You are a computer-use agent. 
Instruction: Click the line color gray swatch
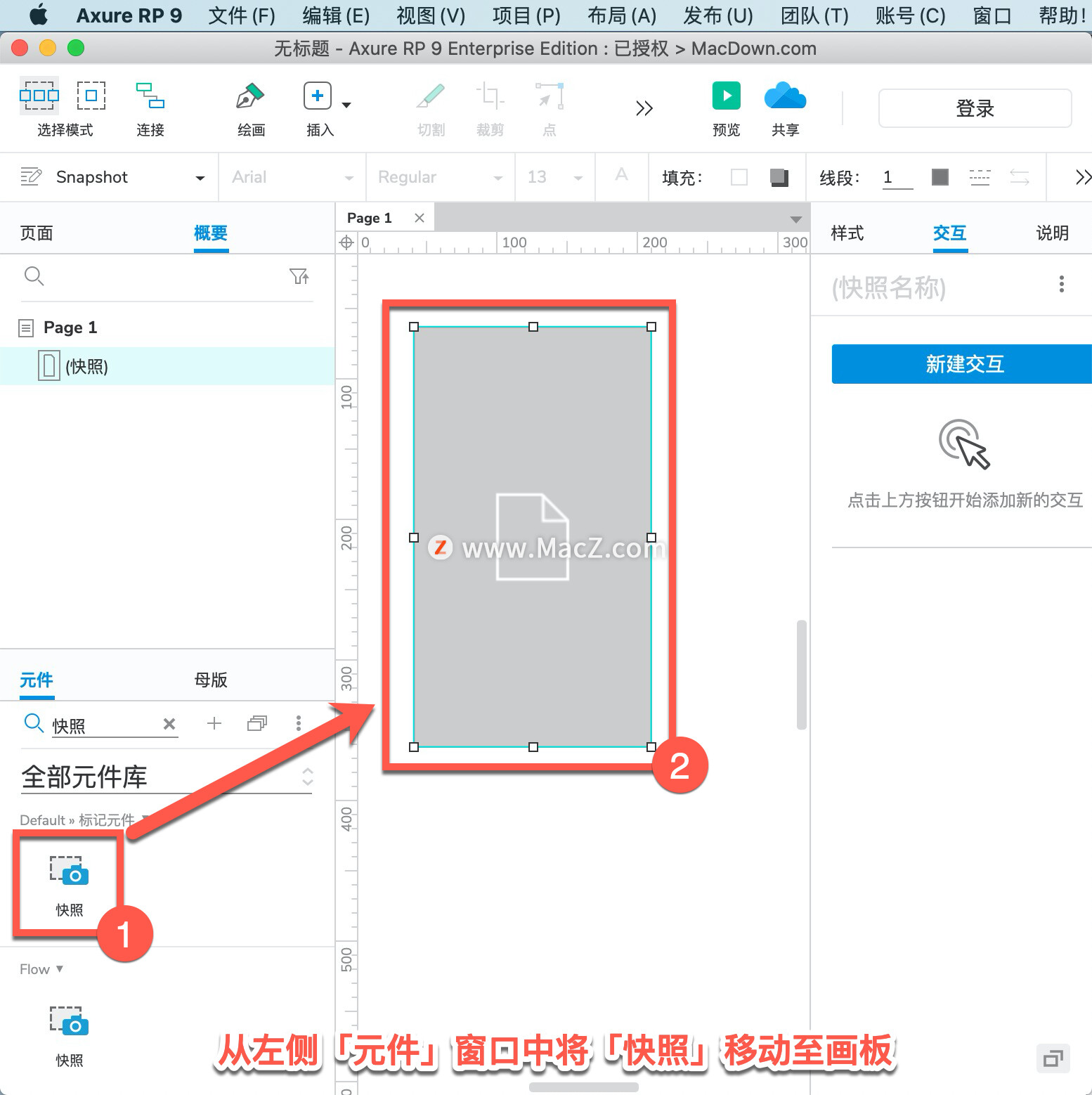click(940, 177)
